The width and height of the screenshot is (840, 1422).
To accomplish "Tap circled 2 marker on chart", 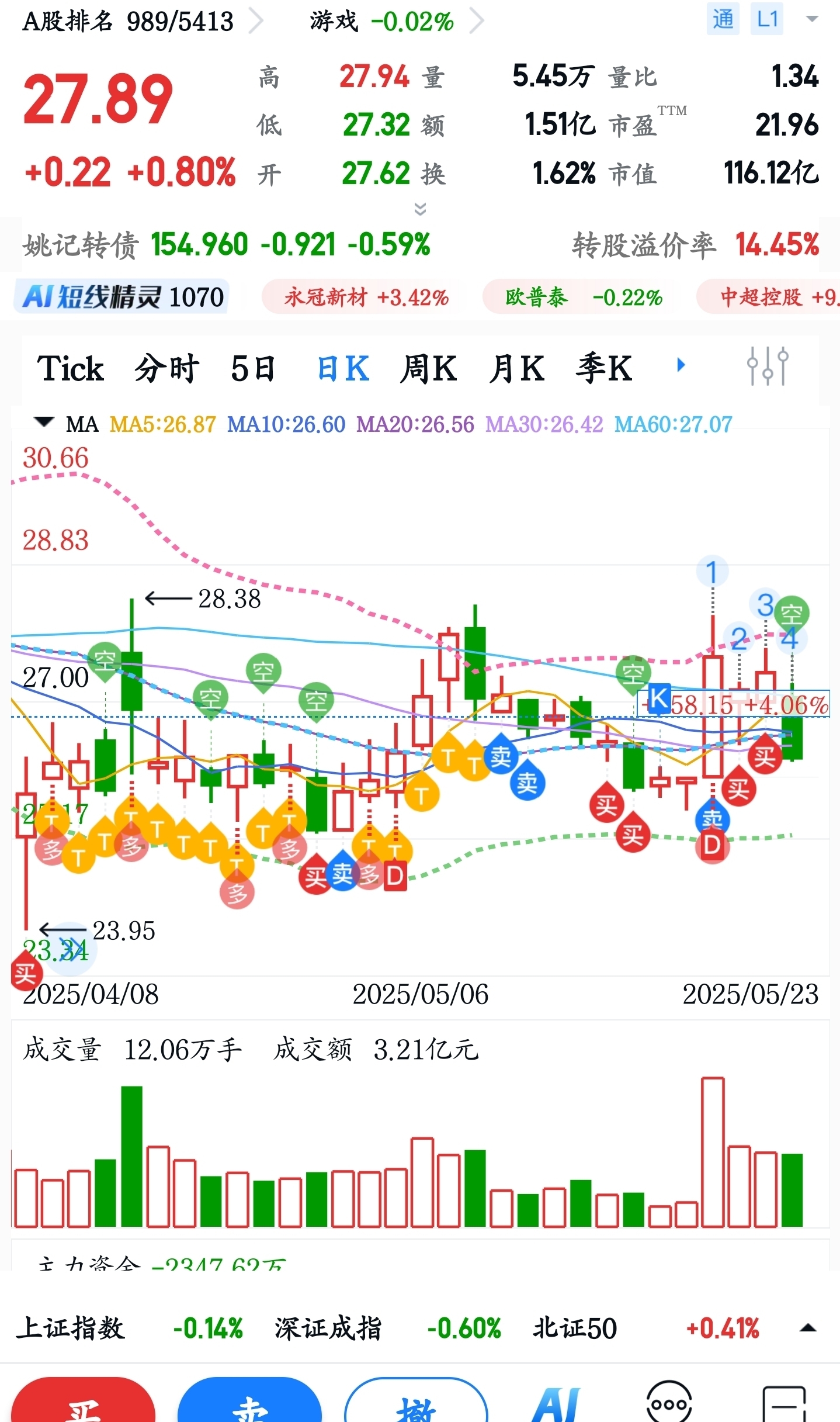I will pos(739,638).
